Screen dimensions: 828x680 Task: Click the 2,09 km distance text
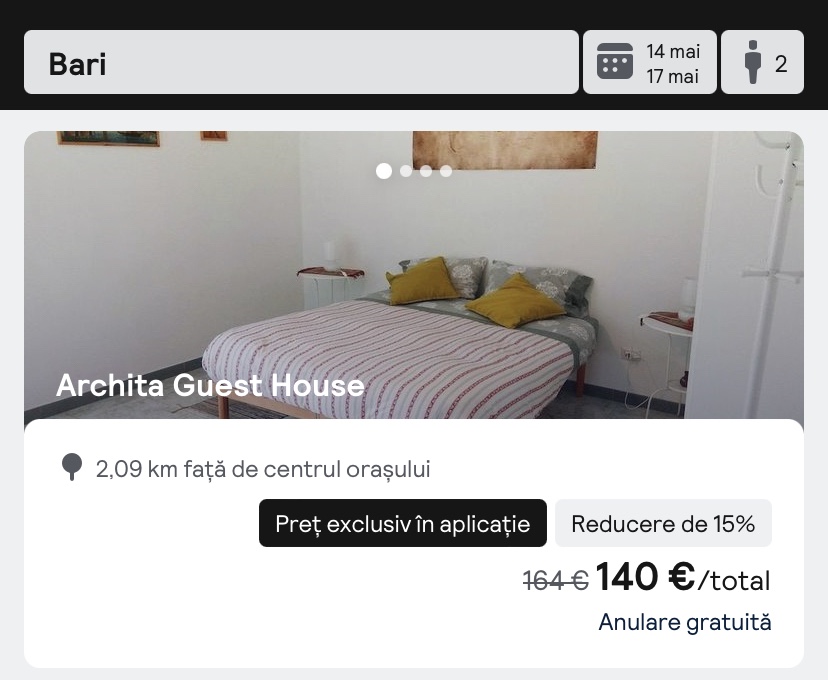point(263,469)
